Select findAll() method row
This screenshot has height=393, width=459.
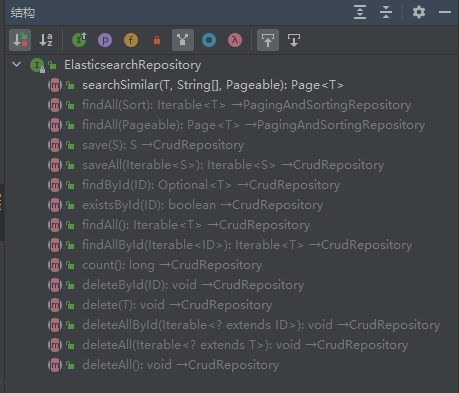[196, 225]
